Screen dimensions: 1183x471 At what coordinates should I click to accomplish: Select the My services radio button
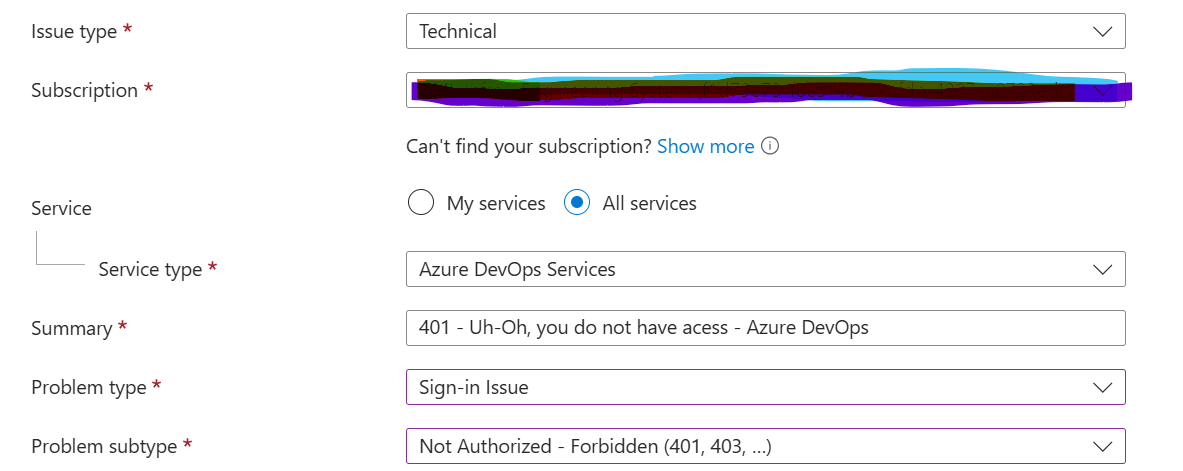420,203
